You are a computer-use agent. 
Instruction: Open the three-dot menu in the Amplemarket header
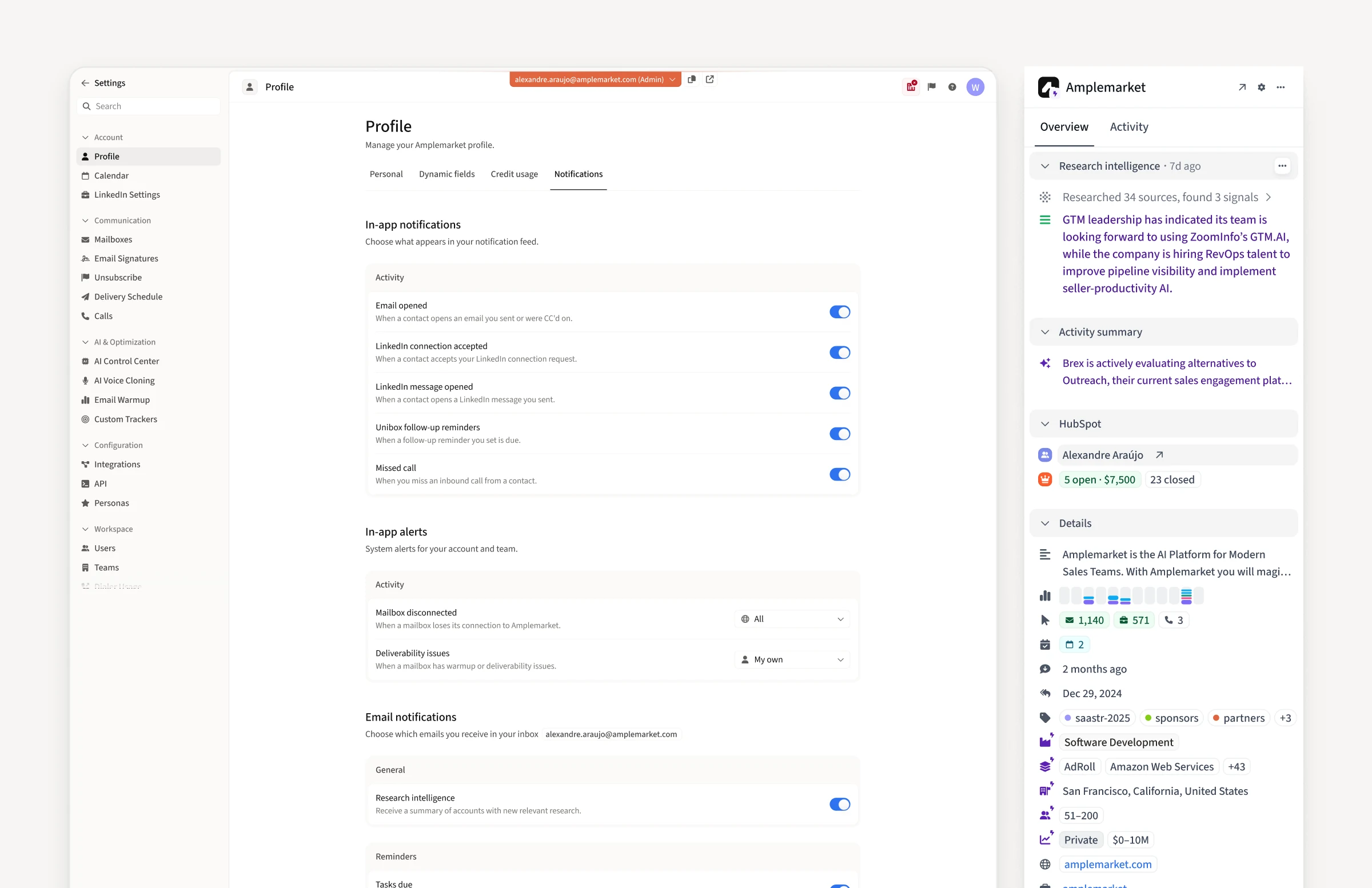1281,87
